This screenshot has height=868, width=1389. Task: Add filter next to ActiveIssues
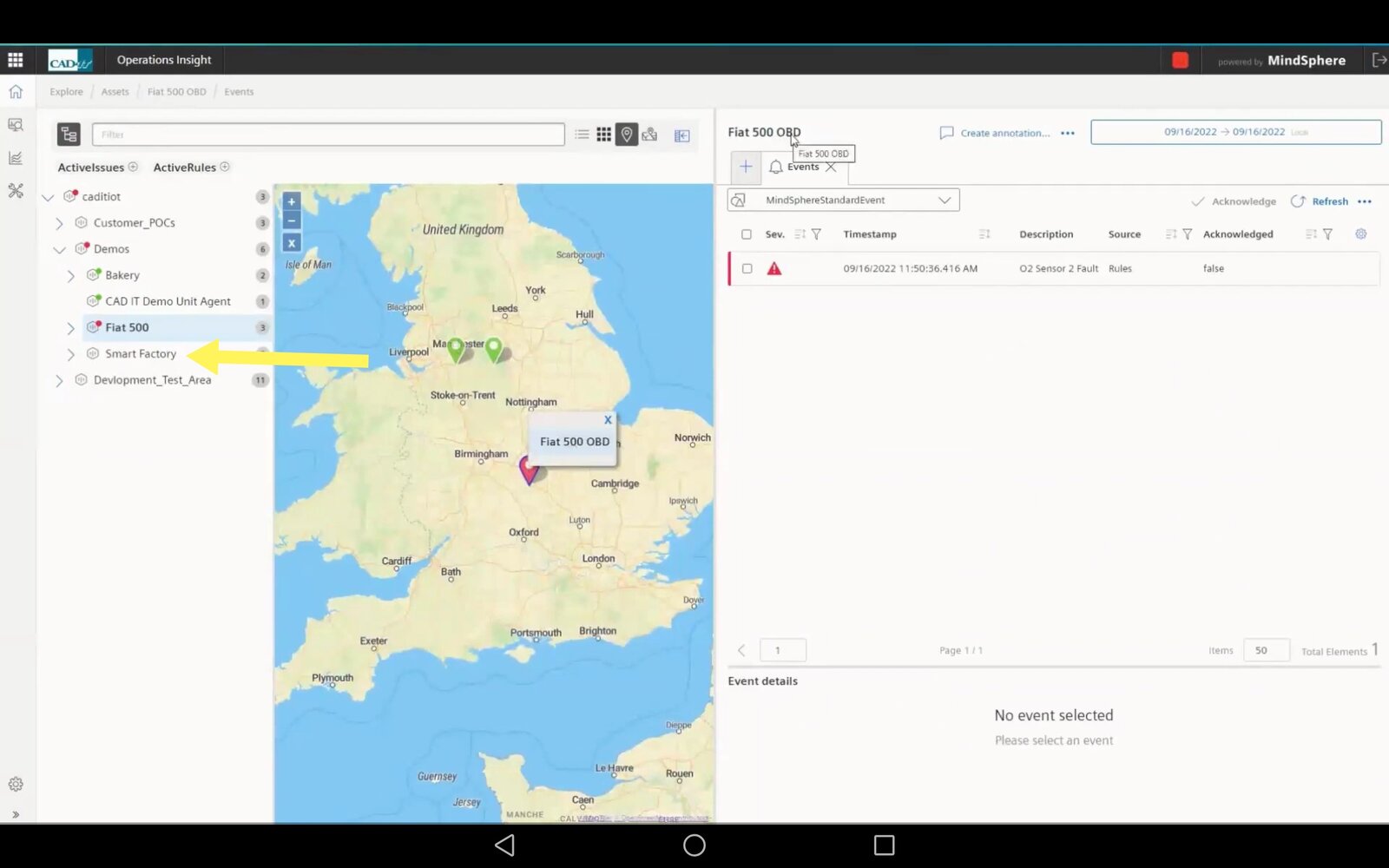tap(133, 167)
